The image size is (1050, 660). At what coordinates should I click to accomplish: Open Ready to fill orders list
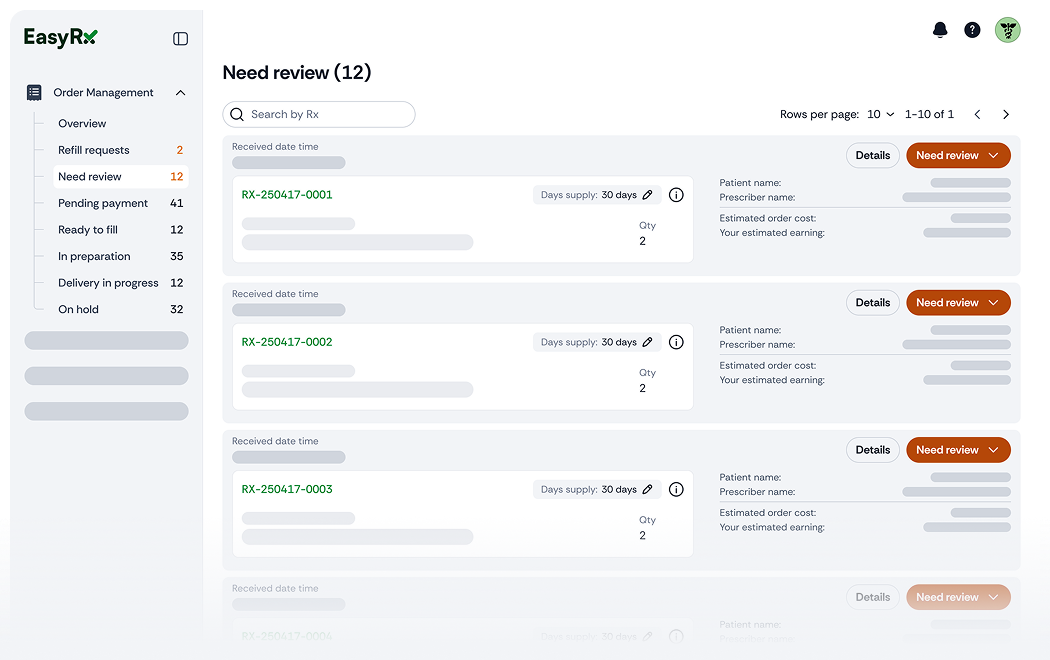pos(88,230)
